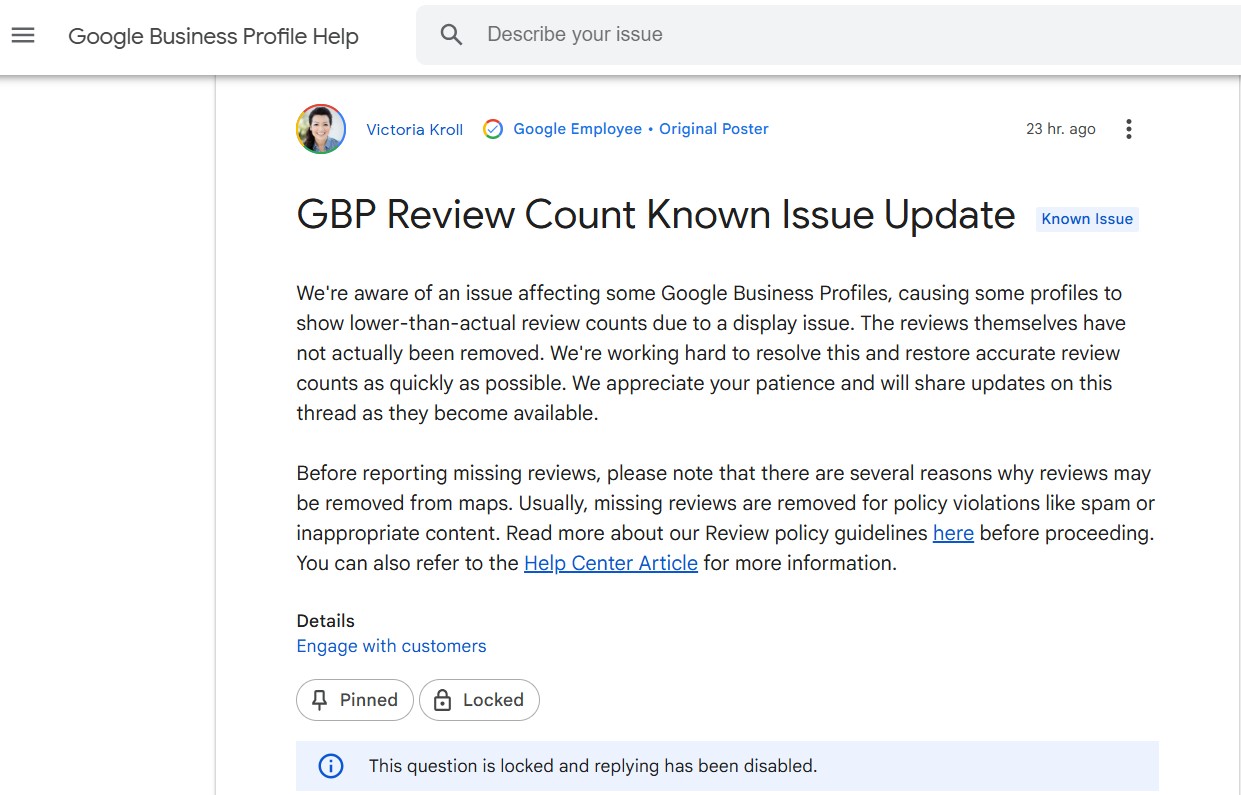
Task: Click the Google Employee badge icon
Action: pyautogui.click(x=493, y=129)
